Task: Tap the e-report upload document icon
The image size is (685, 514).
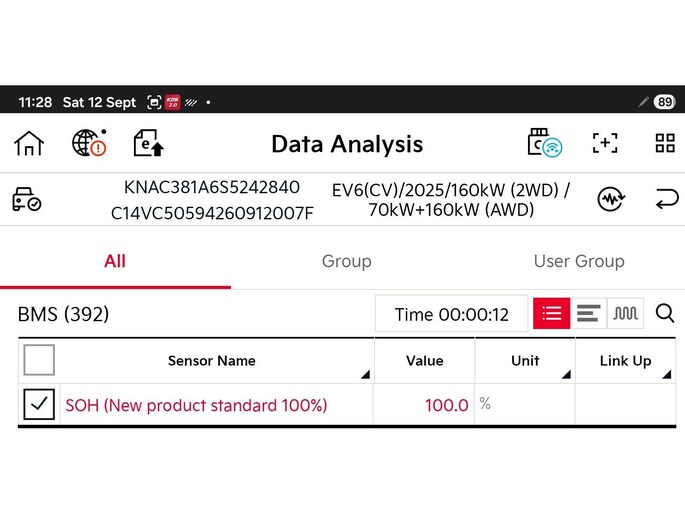Action: click(x=148, y=143)
